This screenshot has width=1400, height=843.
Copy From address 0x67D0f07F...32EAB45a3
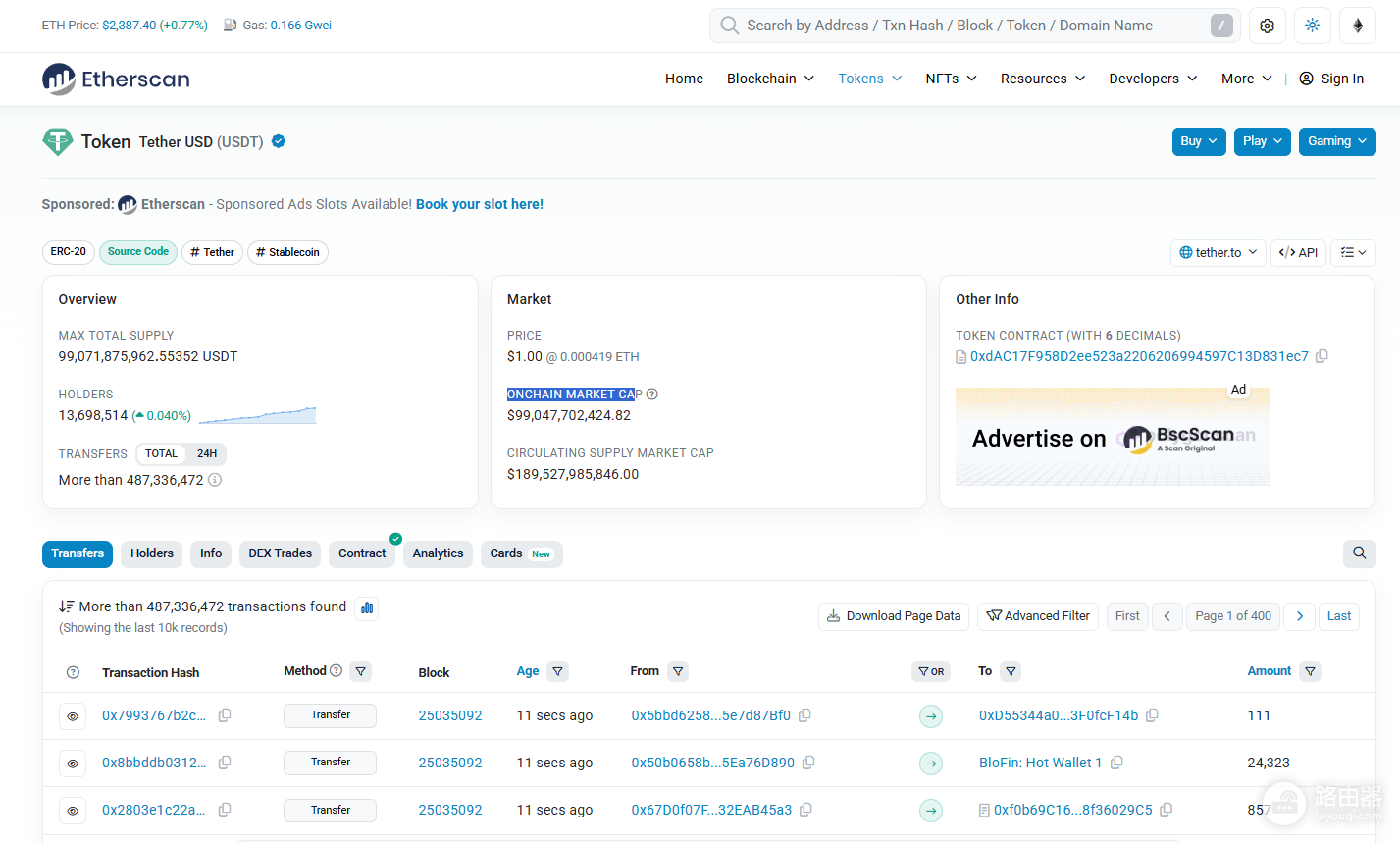tap(805, 810)
